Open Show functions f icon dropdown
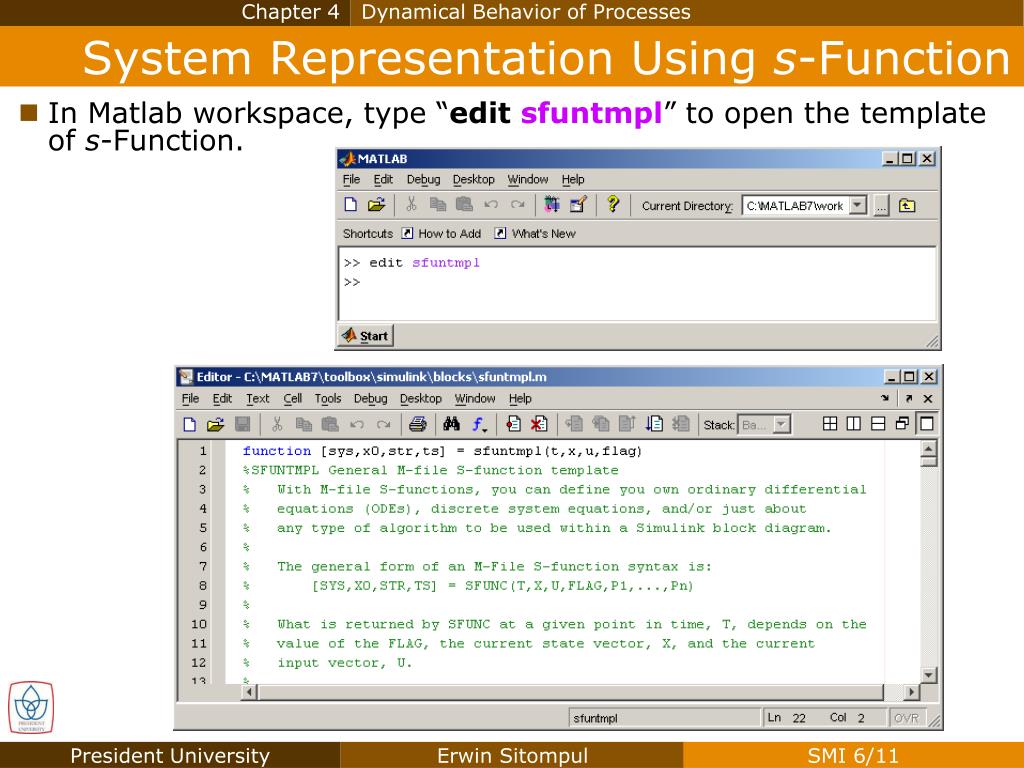 click(x=479, y=425)
